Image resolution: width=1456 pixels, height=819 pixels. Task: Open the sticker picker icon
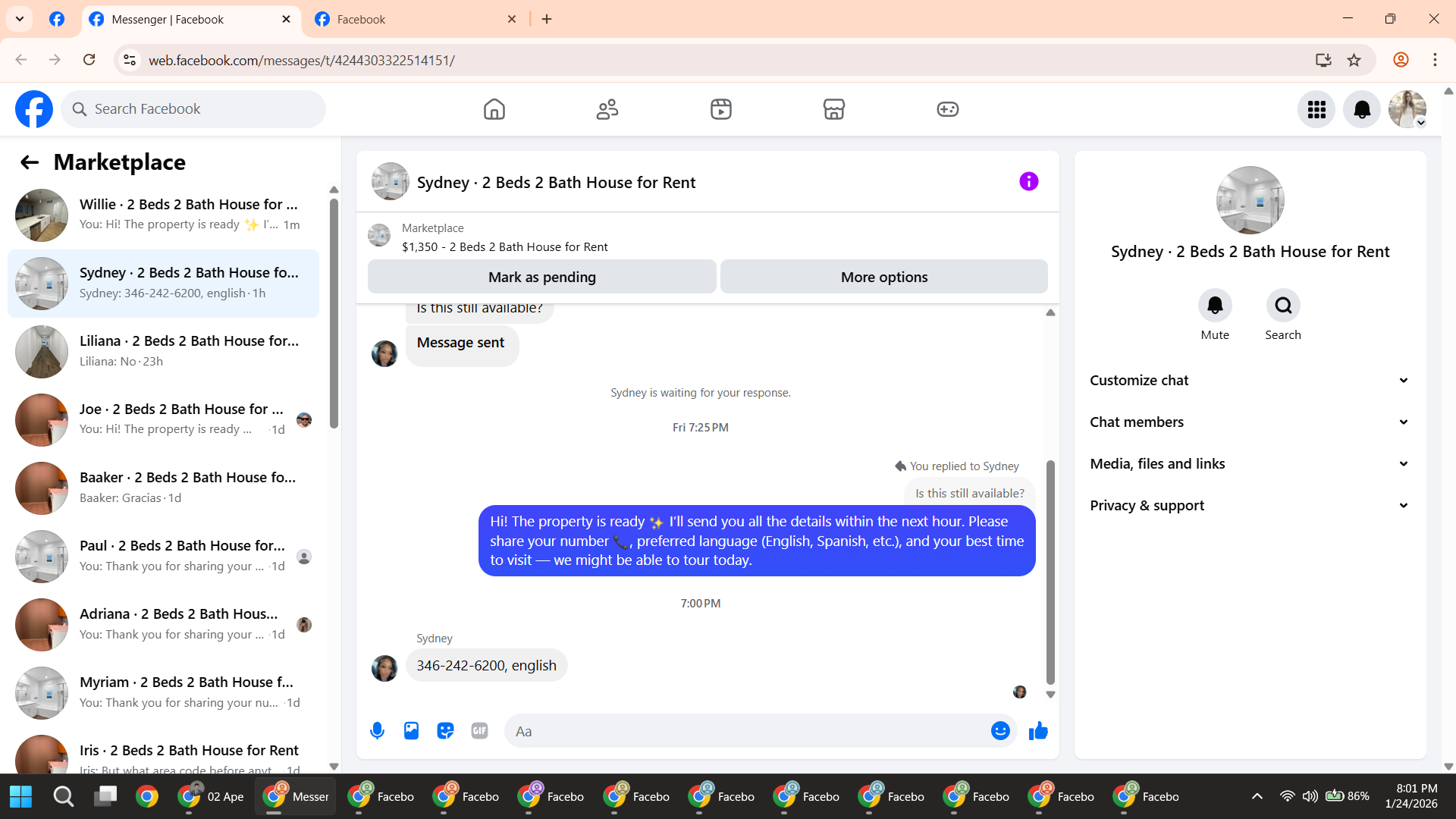445,731
